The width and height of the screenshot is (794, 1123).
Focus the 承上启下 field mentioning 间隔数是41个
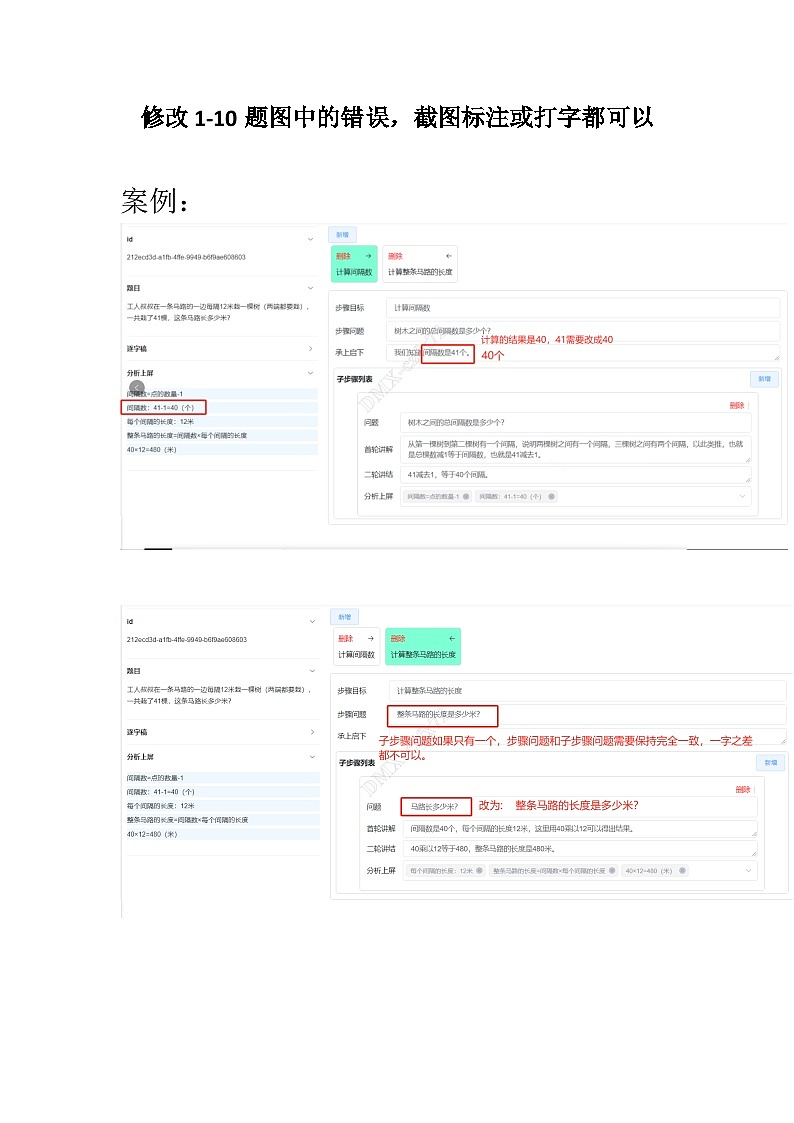[582, 352]
